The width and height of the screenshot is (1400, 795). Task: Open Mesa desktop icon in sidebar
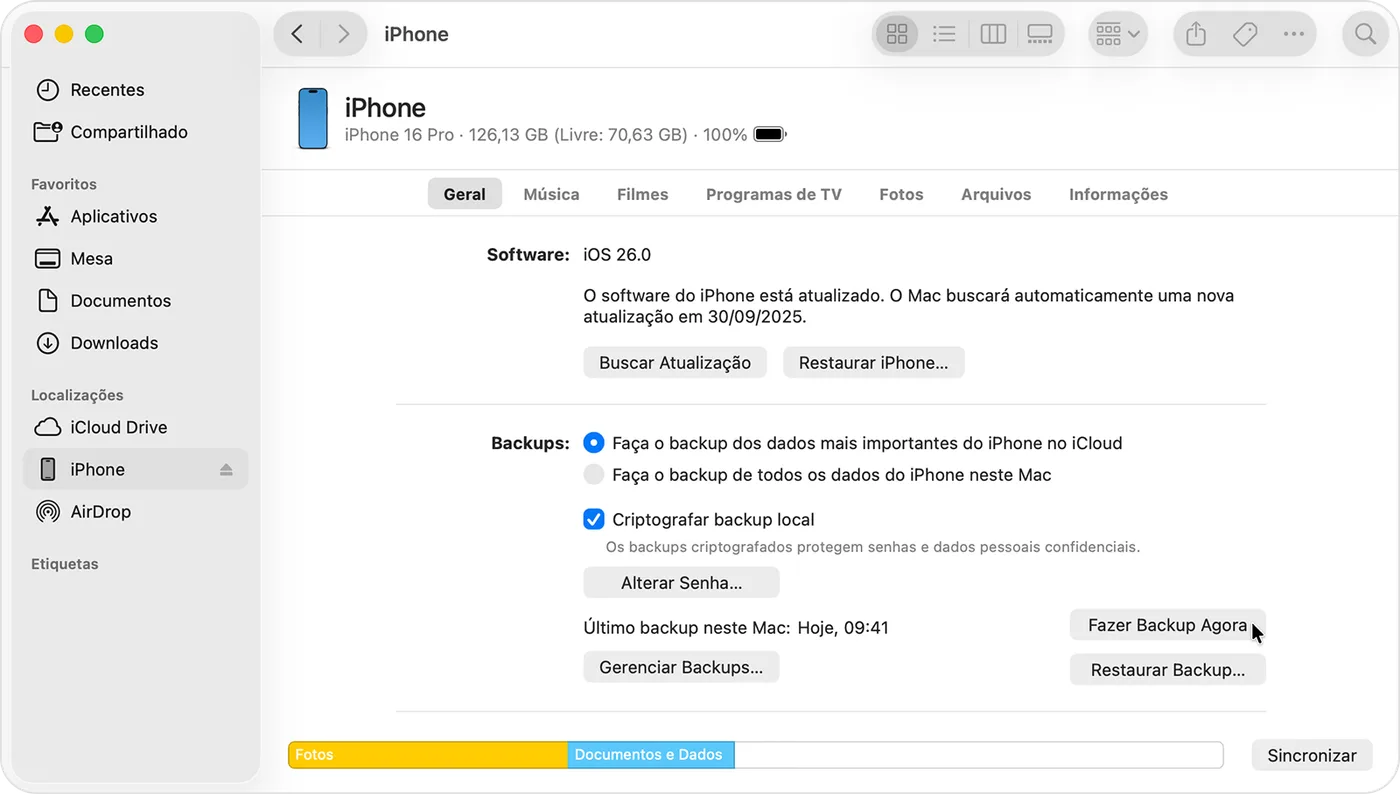pos(47,259)
